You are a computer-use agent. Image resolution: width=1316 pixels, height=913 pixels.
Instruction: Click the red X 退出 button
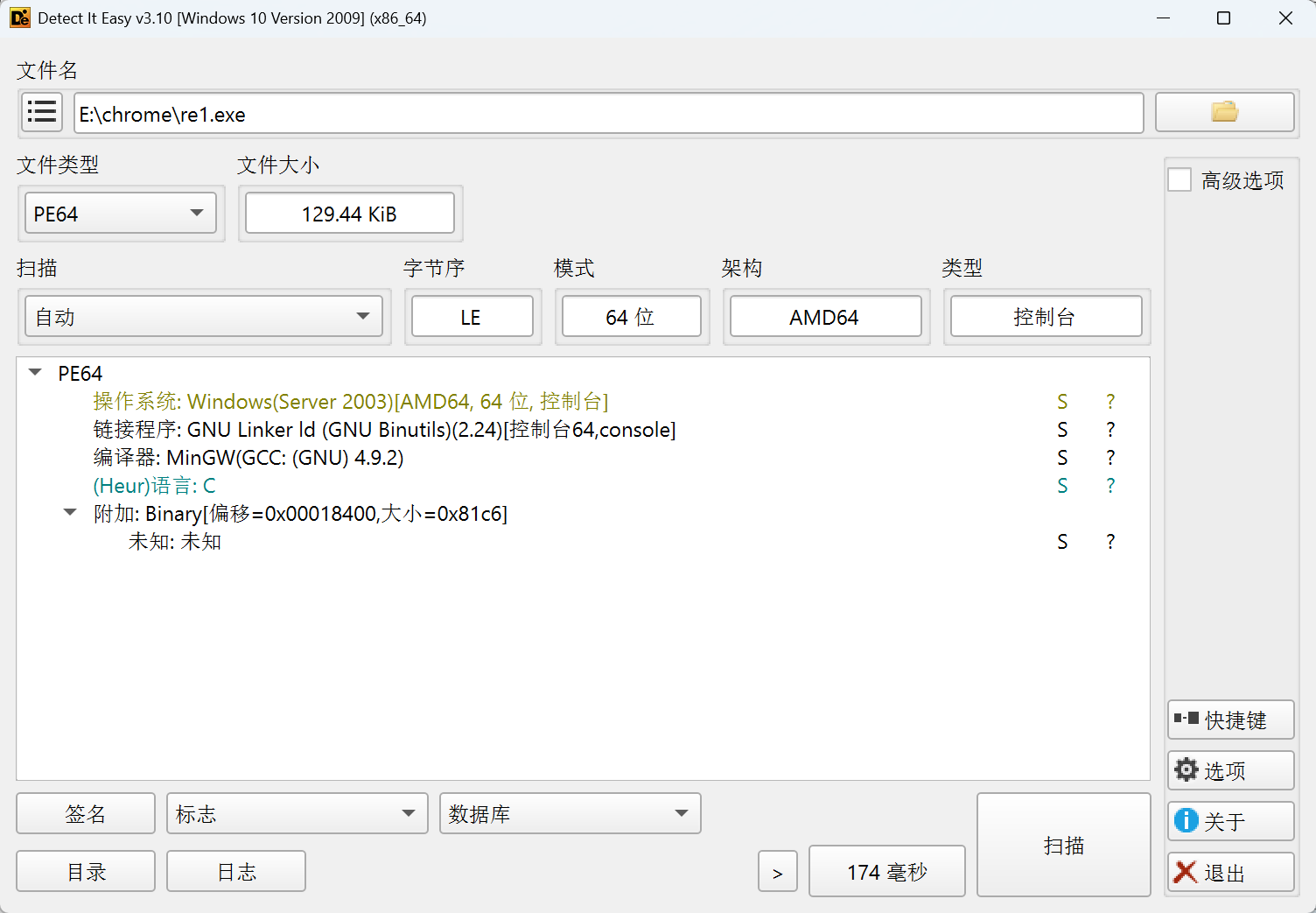pos(1230,873)
